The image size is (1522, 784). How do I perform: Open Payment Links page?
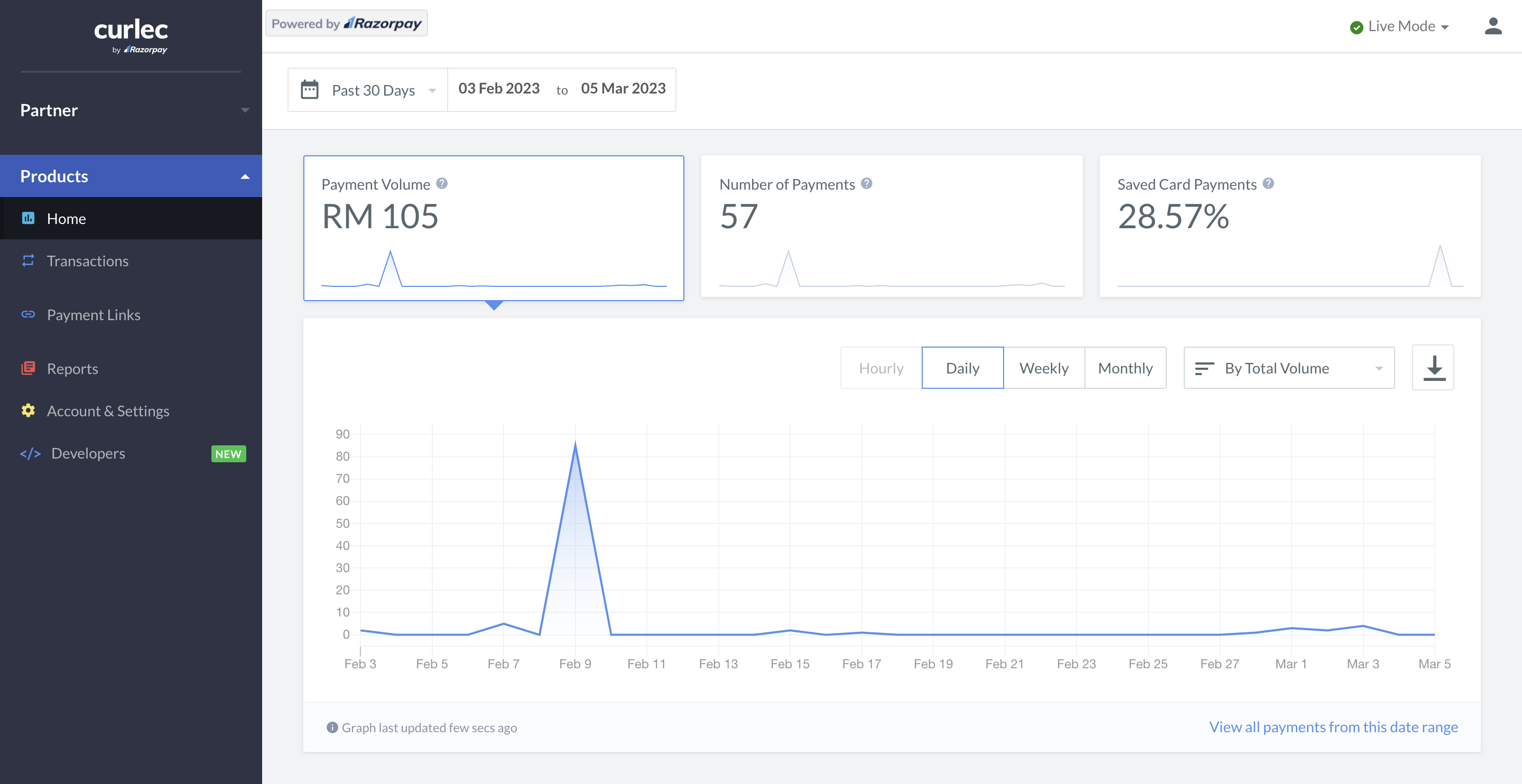(x=131, y=314)
